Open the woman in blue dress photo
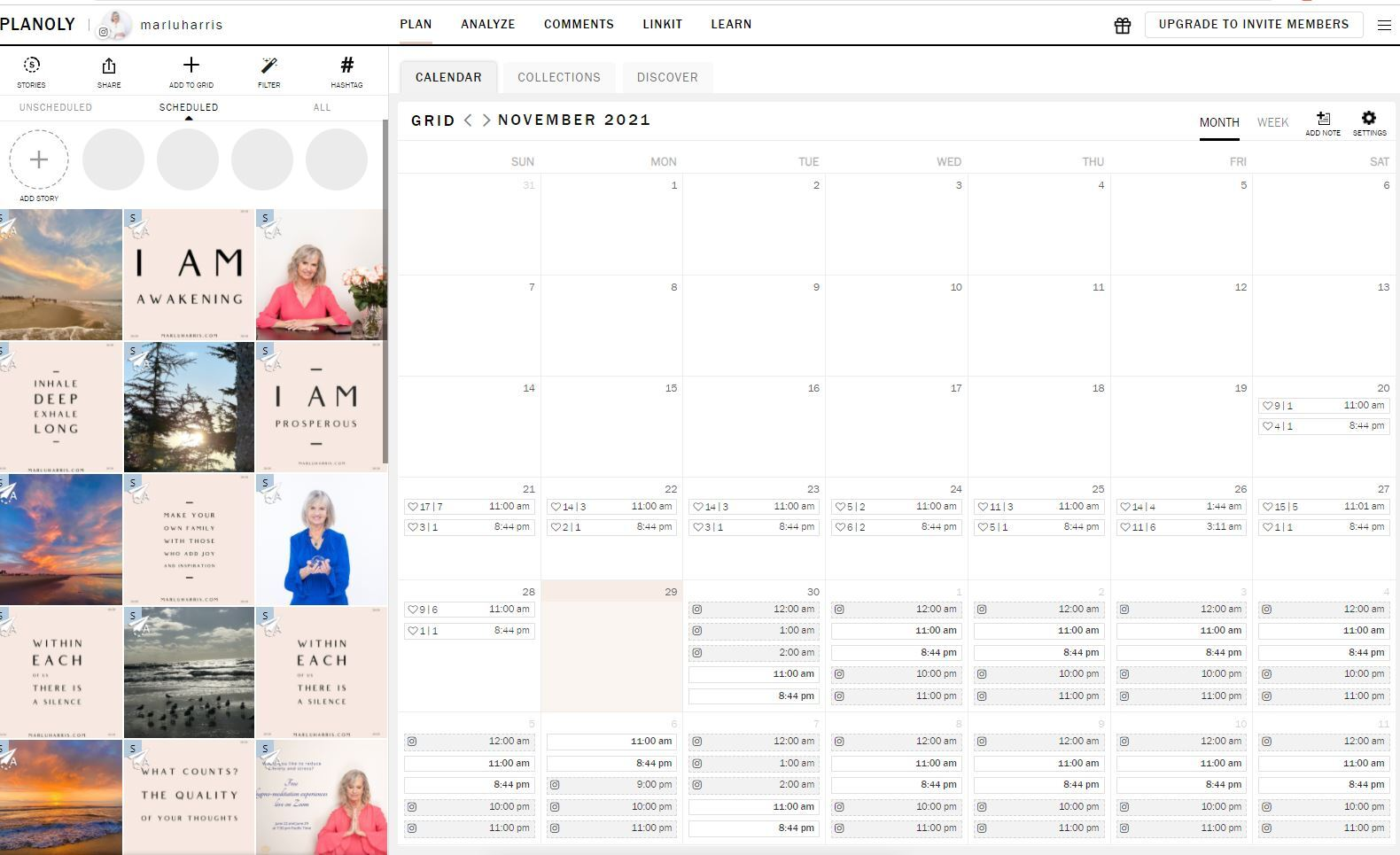Screen dimensions: 1400x855 (x=321, y=540)
